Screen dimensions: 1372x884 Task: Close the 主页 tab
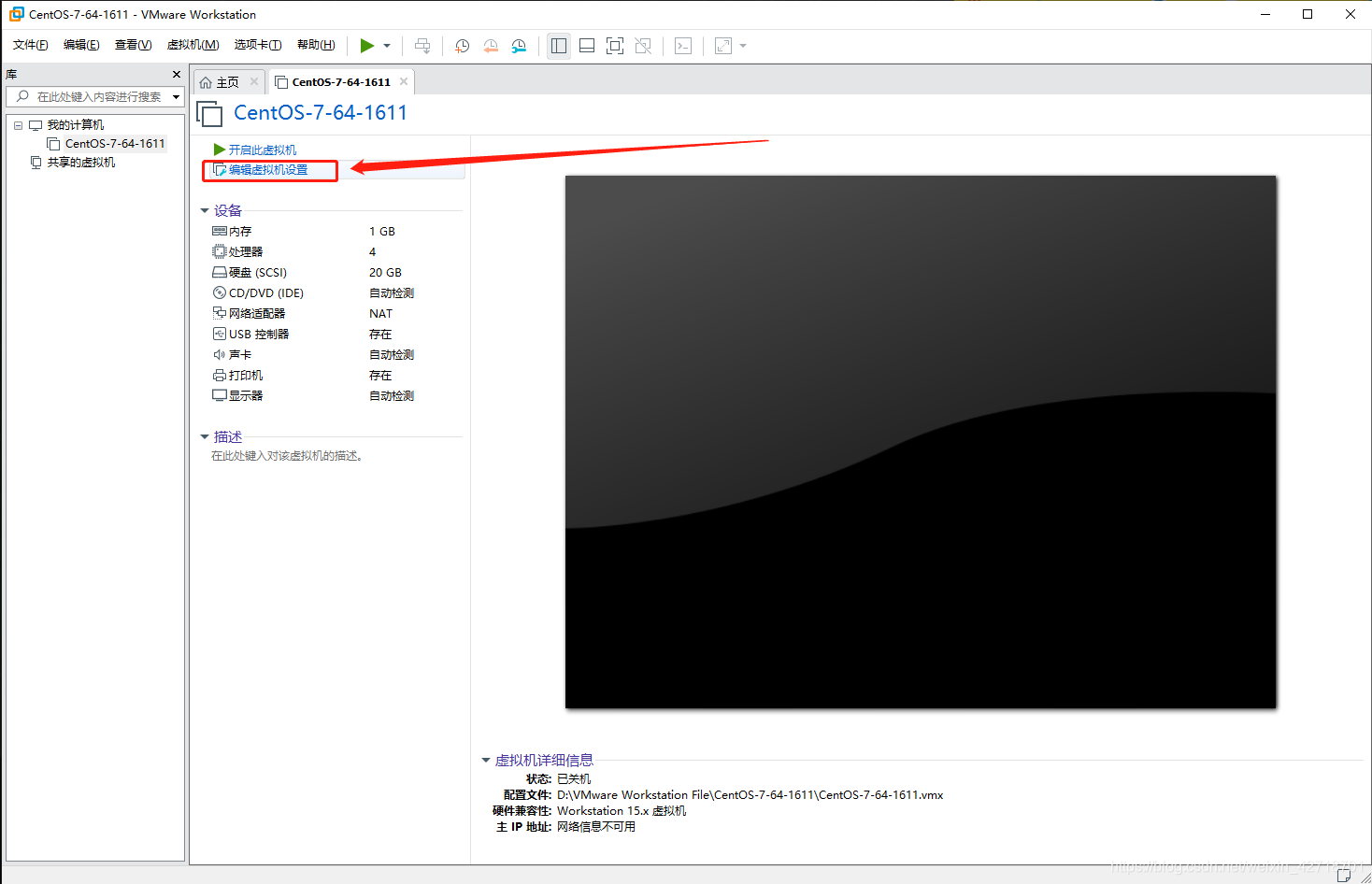pyautogui.click(x=254, y=81)
